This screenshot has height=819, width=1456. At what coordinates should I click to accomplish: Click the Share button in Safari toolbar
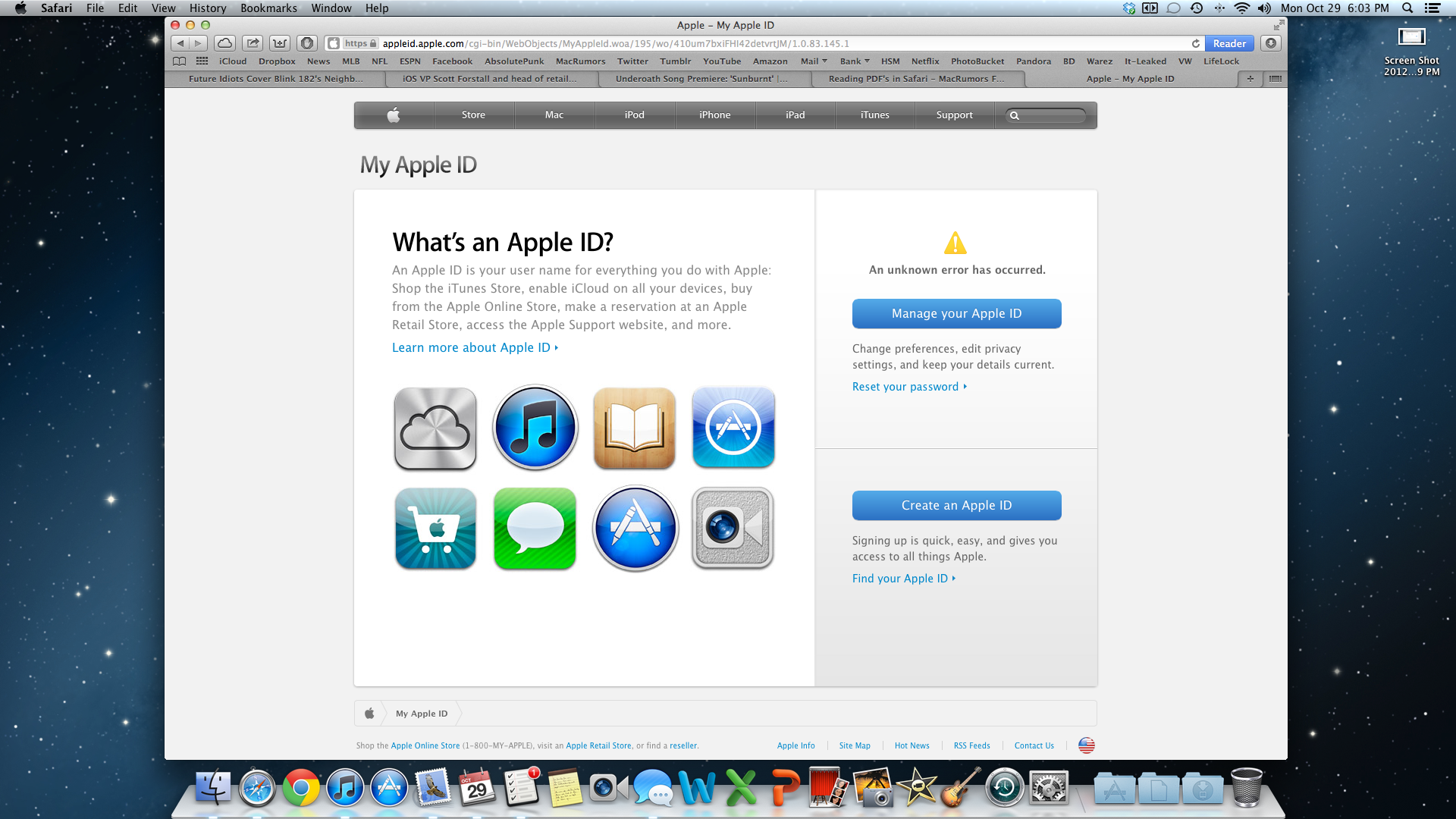click(253, 43)
